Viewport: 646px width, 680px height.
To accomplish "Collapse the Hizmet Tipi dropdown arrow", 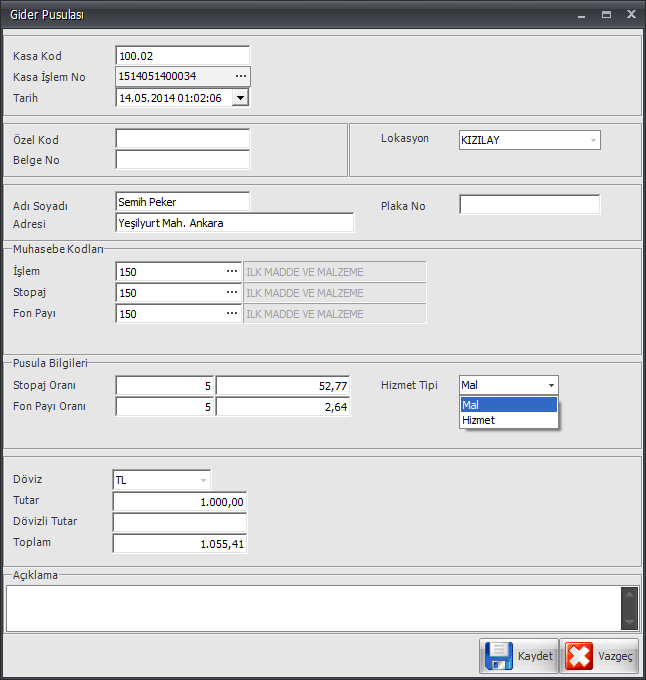I will [x=550, y=385].
